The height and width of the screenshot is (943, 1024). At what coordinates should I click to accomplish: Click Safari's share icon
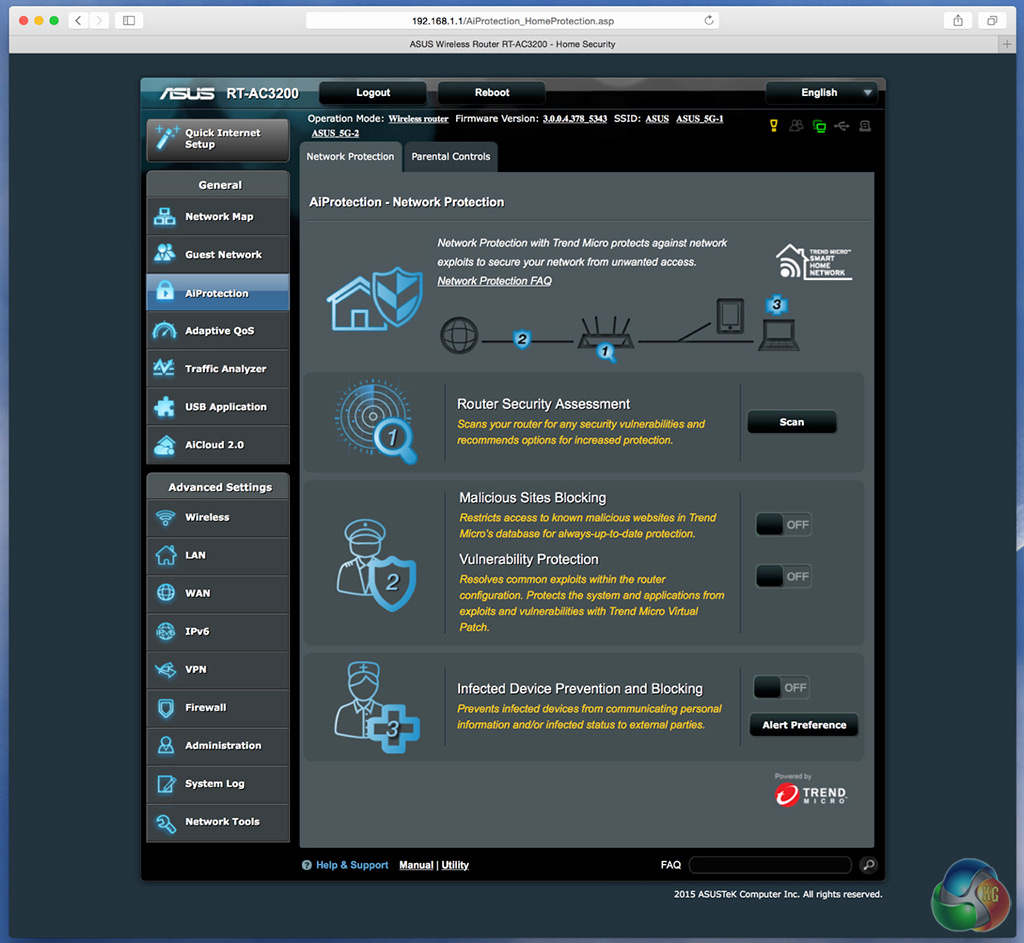coord(958,20)
